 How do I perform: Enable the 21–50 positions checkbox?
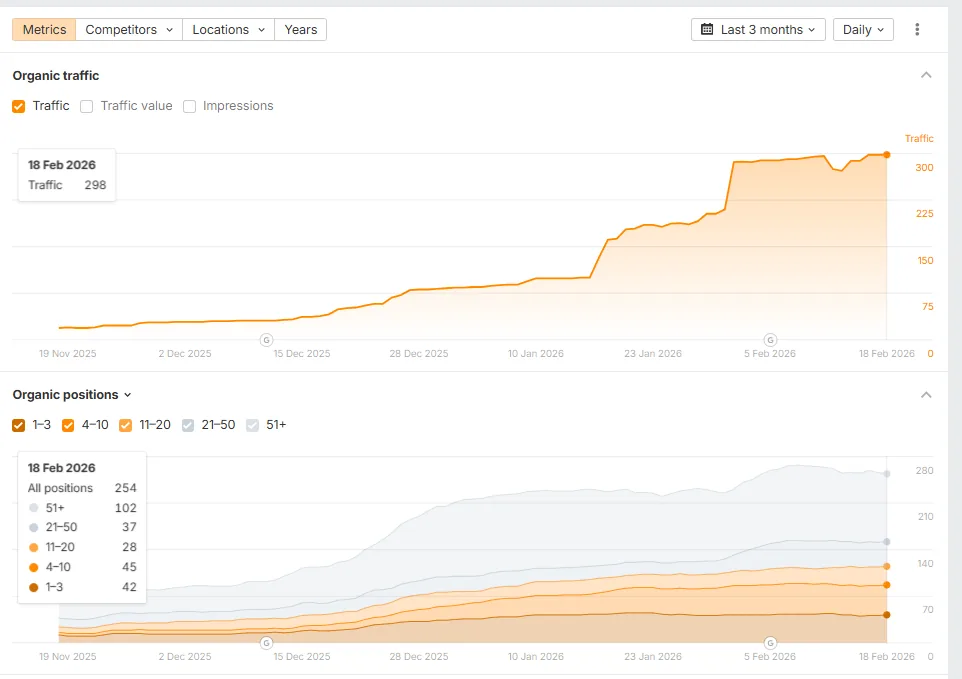[x=187, y=425]
